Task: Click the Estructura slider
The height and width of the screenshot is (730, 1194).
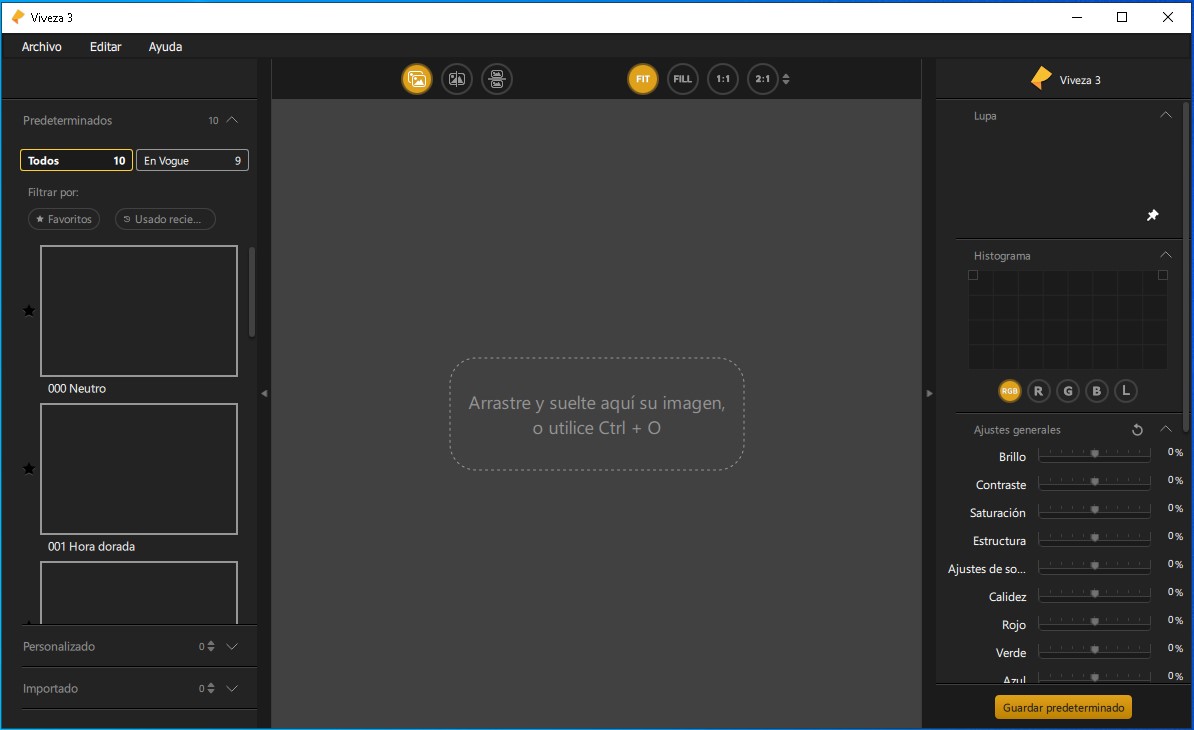Action: pyautogui.click(x=1094, y=538)
